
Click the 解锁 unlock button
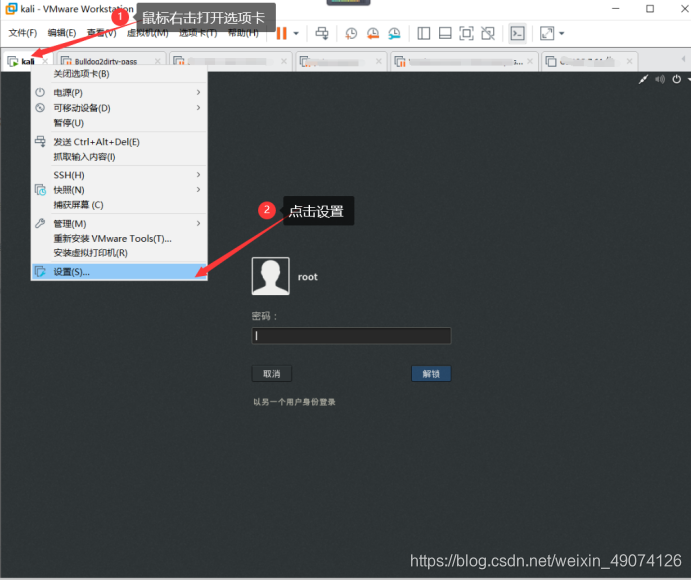coord(431,374)
